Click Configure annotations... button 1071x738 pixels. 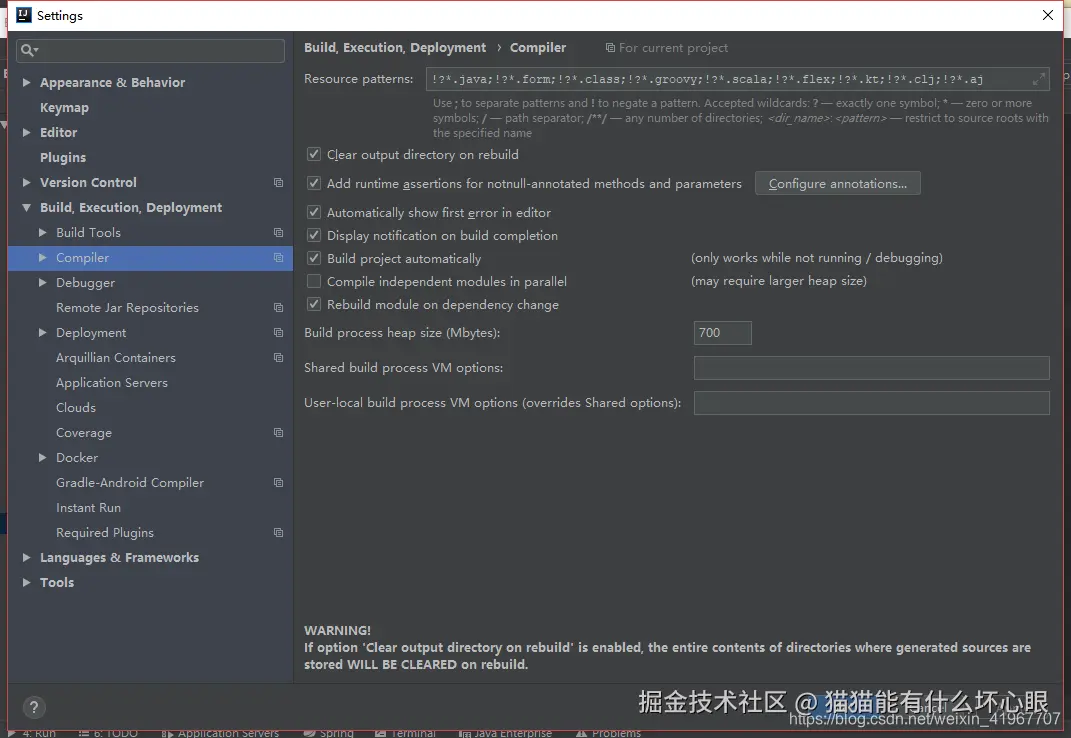tap(837, 183)
